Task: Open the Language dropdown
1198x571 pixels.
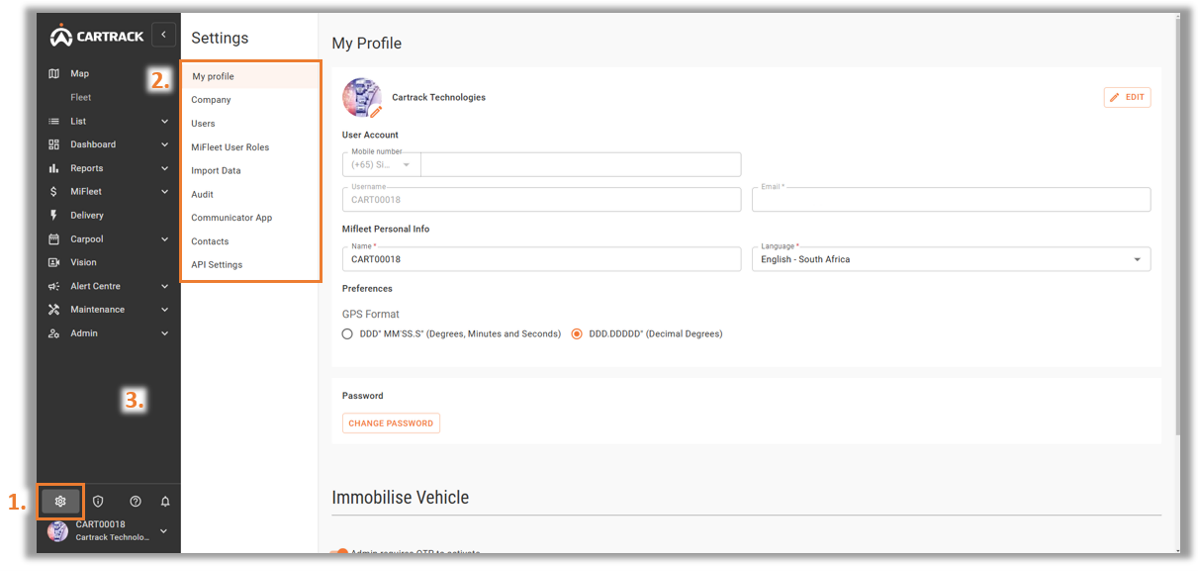Action: (951, 259)
